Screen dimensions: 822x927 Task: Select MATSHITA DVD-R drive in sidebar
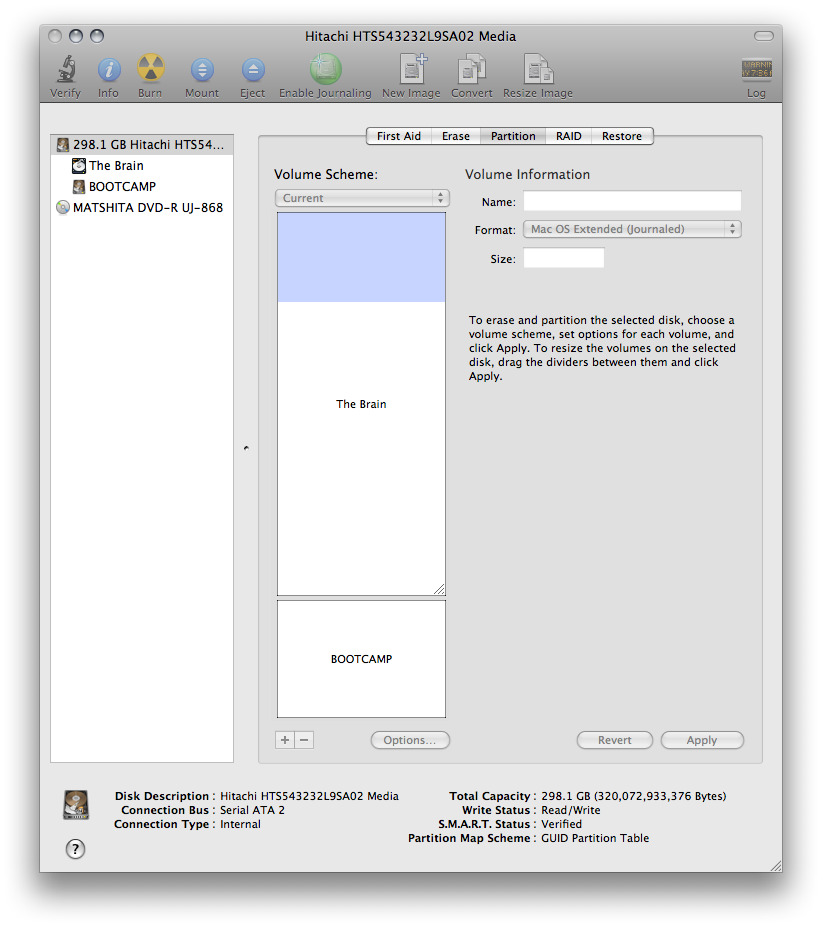(x=147, y=208)
